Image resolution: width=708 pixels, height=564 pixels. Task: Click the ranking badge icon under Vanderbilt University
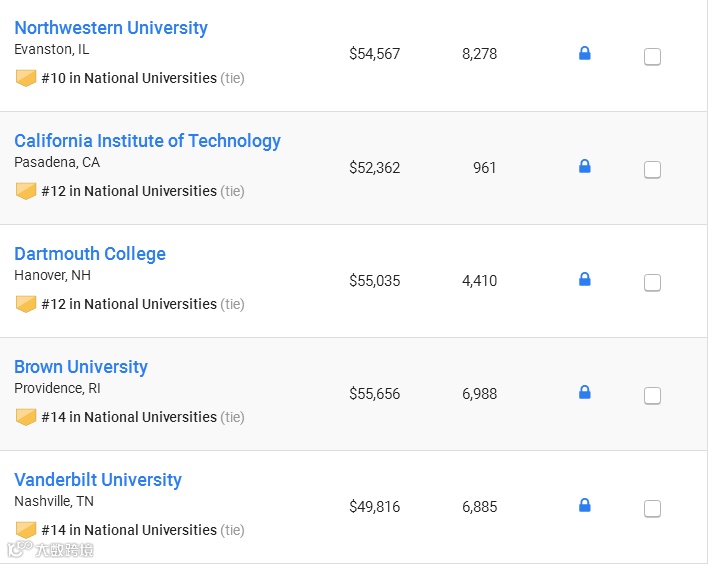[26, 530]
